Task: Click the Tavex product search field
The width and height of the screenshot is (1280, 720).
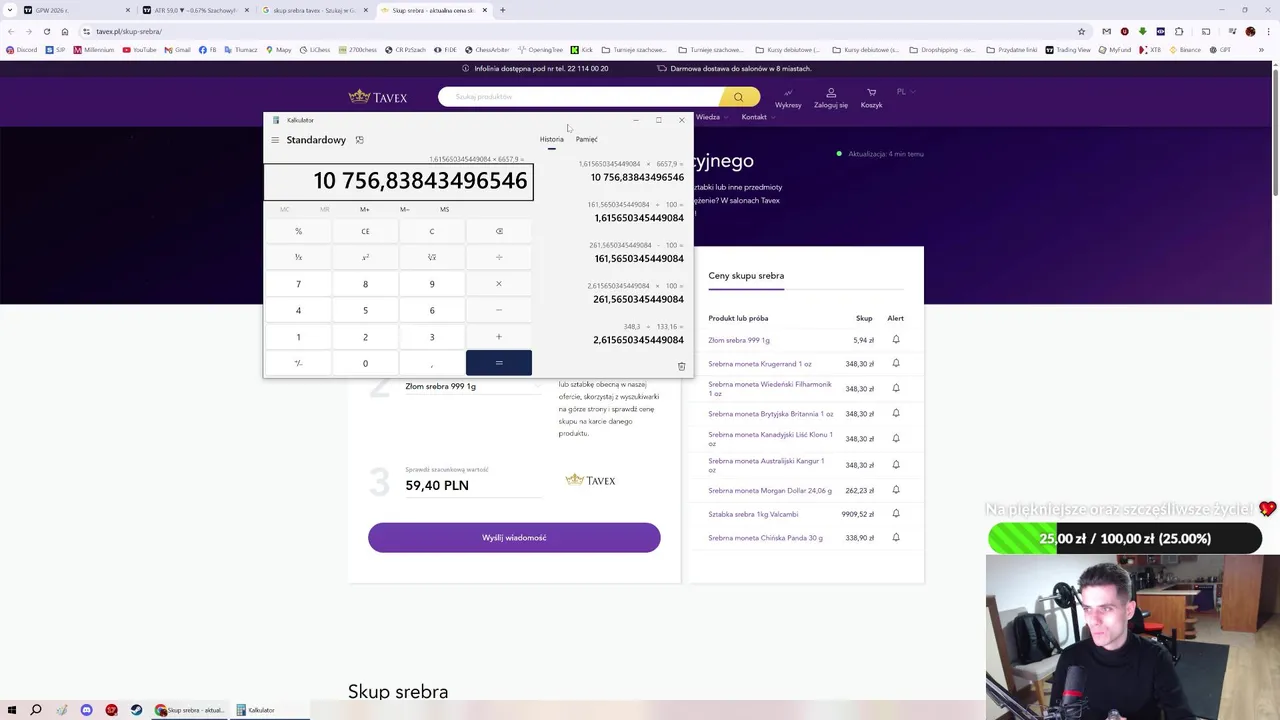Action: 580,97
